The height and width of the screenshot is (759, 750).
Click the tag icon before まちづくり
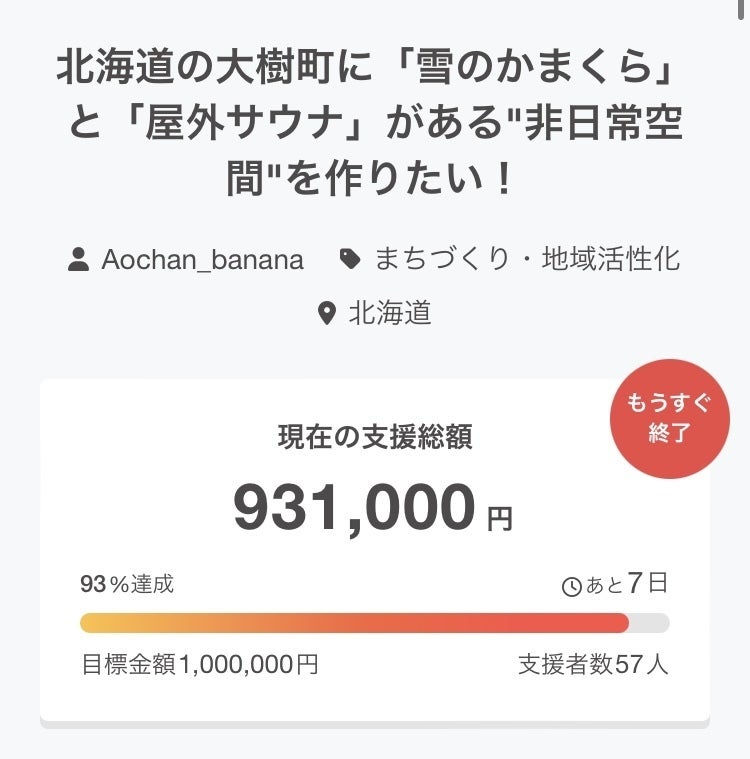click(x=349, y=260)
